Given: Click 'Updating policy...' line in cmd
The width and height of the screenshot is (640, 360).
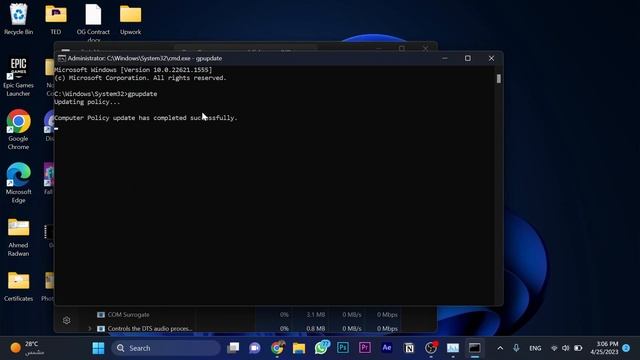Looking at the screenshot, I should pos(87,102).
